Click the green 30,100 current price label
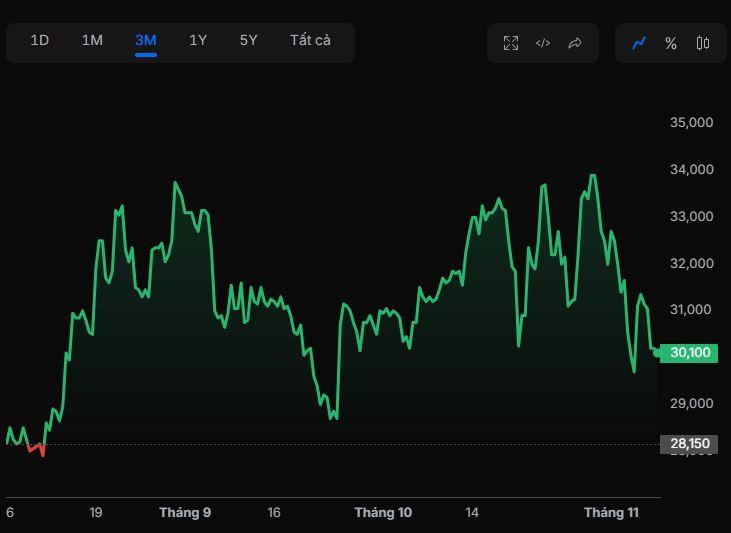Image resolution: width=731 pixels, height=533 pixels. pyautogui.click(x=690, y=352)
